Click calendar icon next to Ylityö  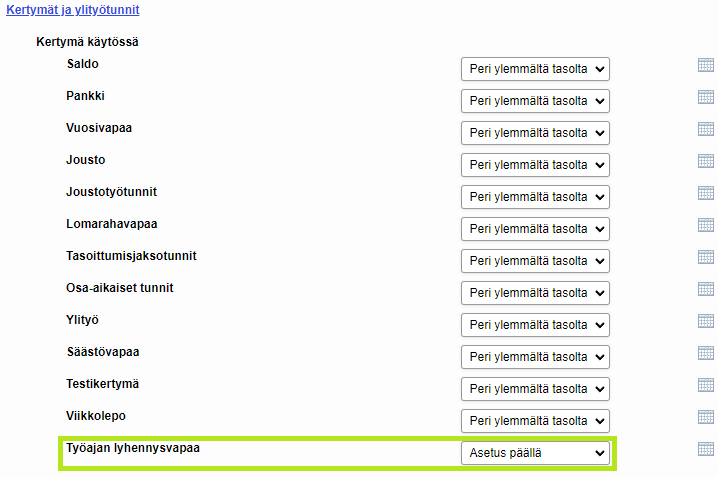pos(706,321)
